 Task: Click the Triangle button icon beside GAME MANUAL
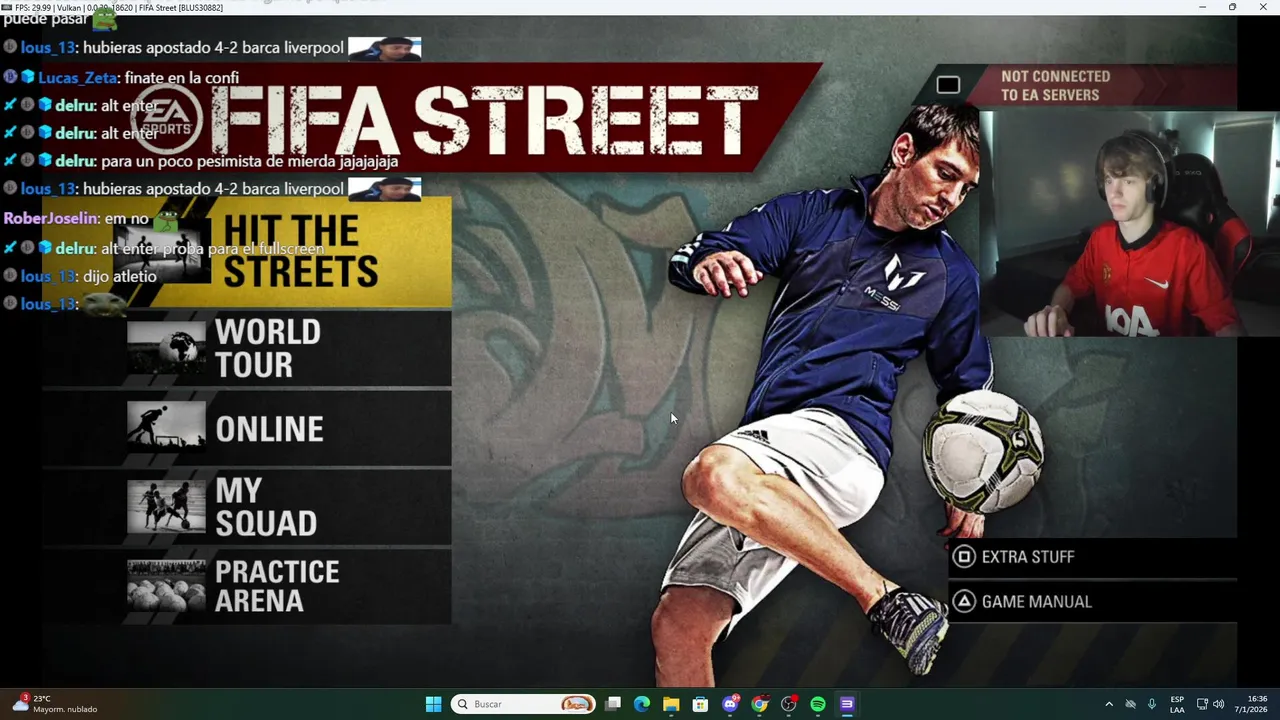tap(964, 602)
